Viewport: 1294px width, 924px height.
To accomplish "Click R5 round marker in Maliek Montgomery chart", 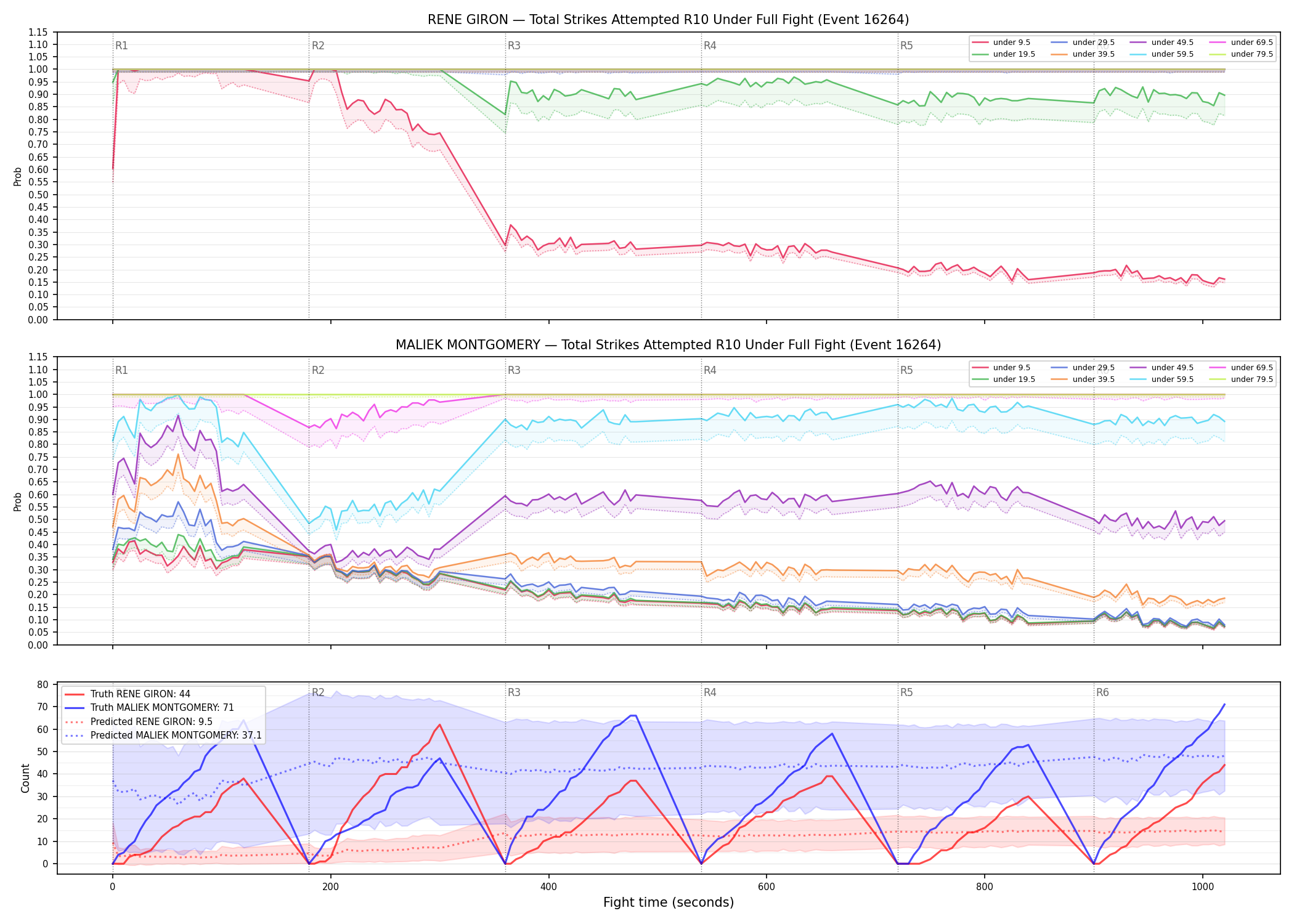I will [x=906, y=370].
